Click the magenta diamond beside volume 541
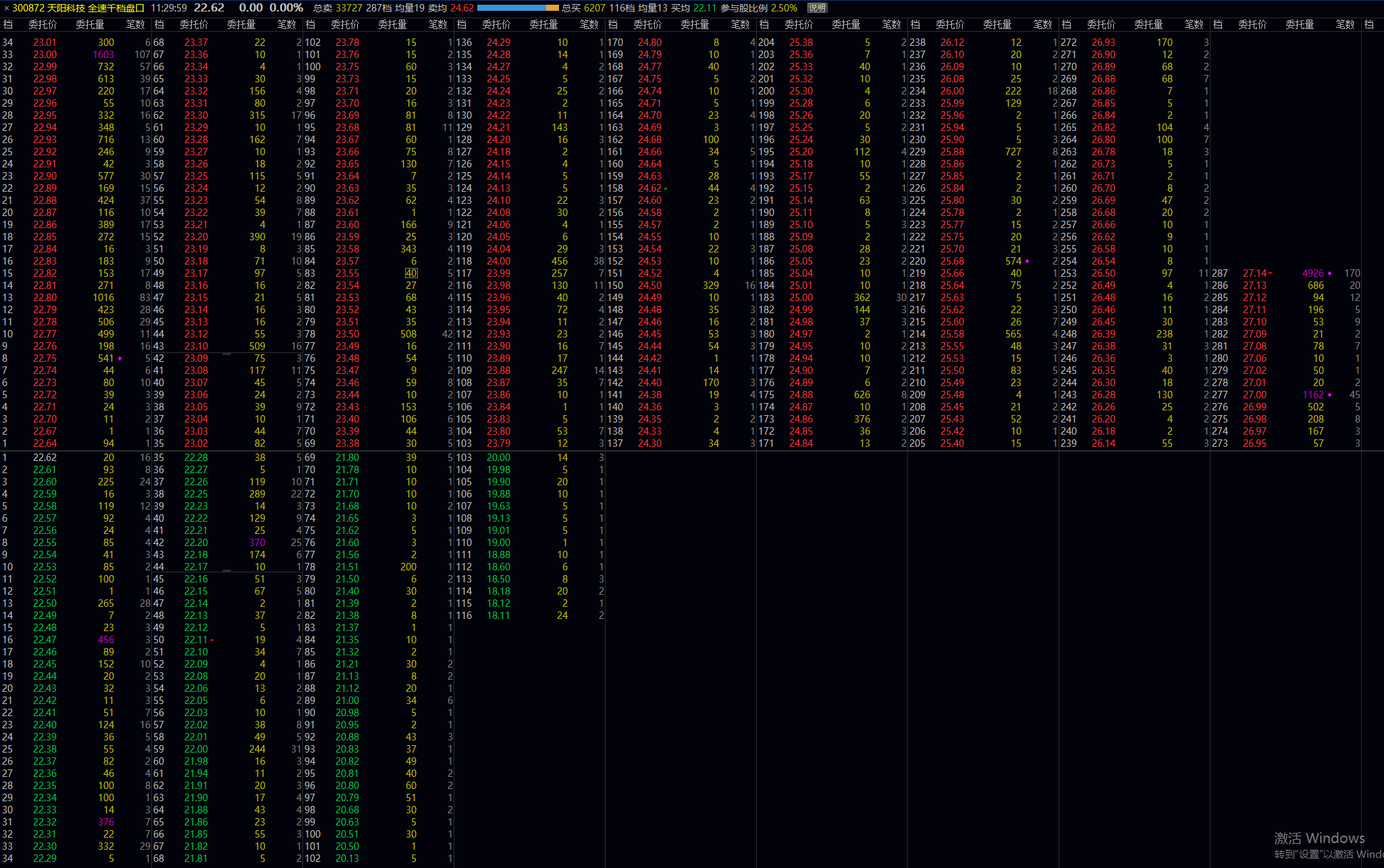Screen dimensions: 1384x868 tap(120, 358)
